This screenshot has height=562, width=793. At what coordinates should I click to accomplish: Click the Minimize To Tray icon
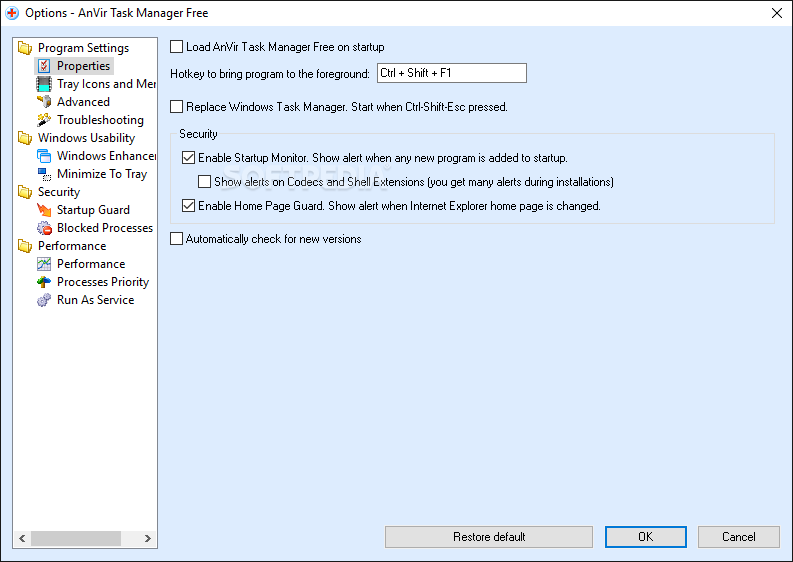(44, 174)
